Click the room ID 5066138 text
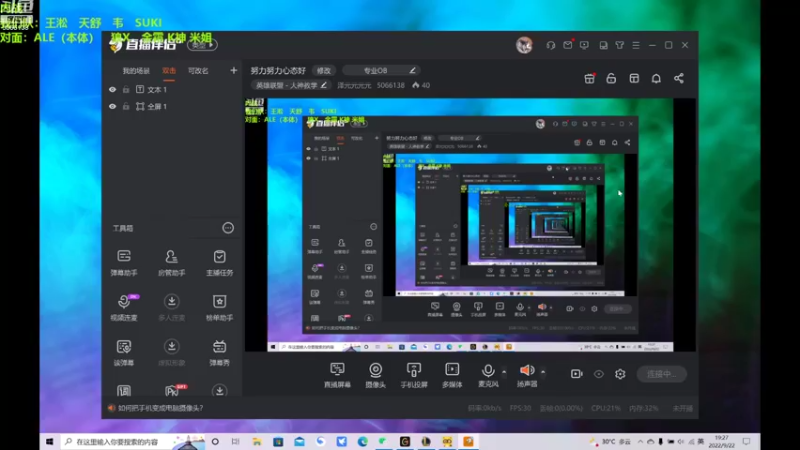This screenshot has height=450, width=800. 390,85
